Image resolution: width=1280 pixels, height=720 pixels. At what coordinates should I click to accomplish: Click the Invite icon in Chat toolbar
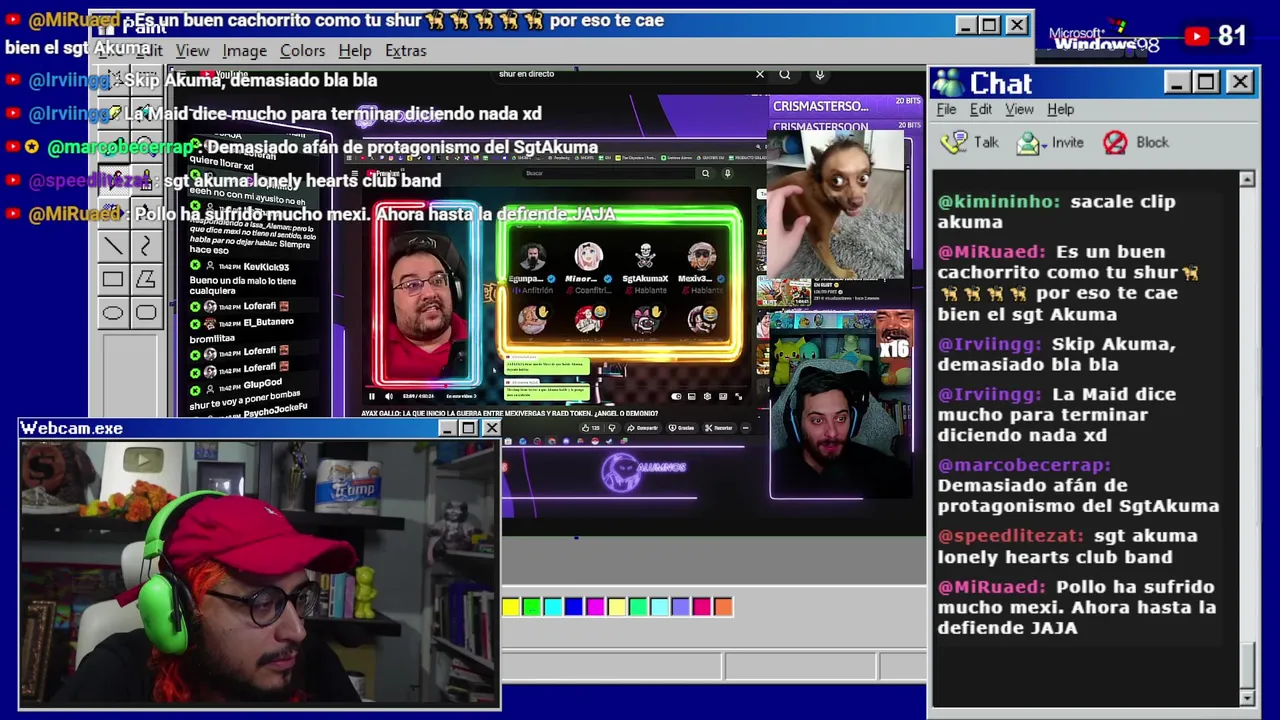[1029, 143]
